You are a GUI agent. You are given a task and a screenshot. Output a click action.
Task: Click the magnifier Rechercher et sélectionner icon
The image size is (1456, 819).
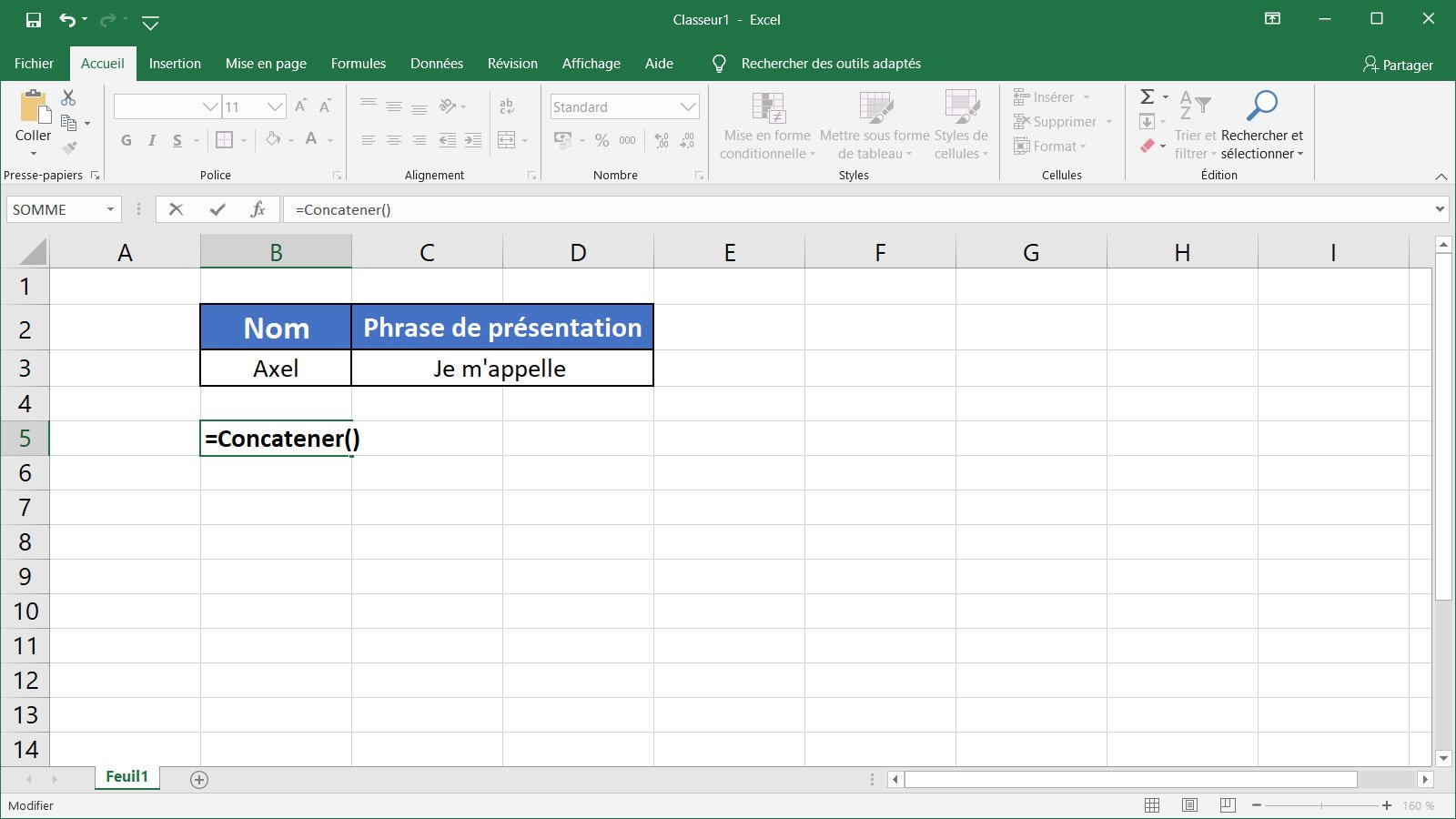(1263, 105)
